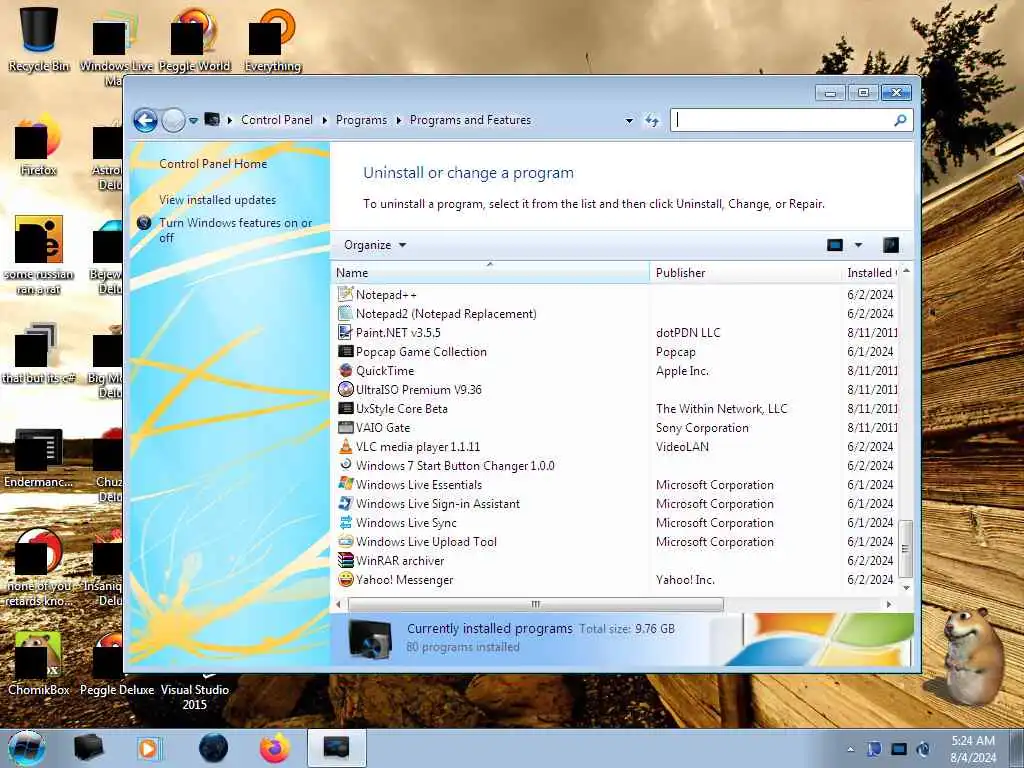Go back with the Back arrow button
The width and height of the screenshot is (1024, 768).
(145, 120)
